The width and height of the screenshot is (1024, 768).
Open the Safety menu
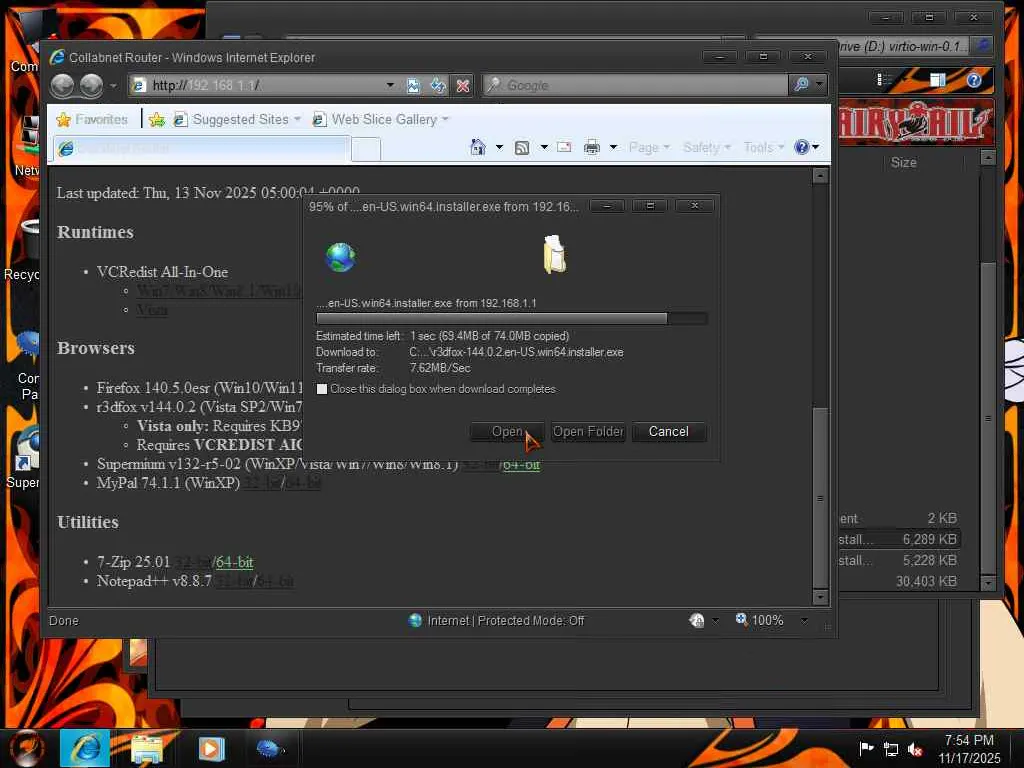pos(707,148)
